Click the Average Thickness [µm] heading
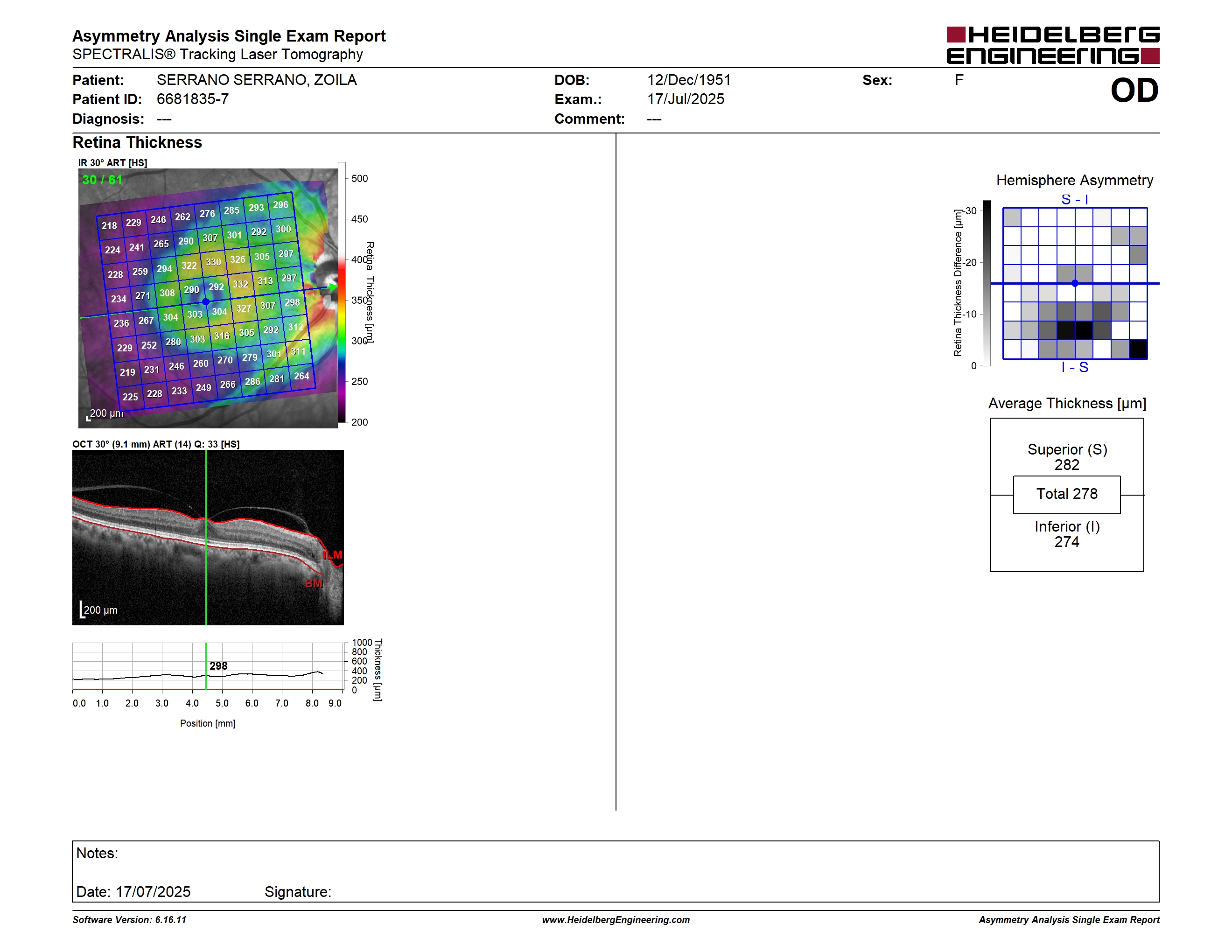The height and width of the screenshot is (952, 1232). 1067,404
